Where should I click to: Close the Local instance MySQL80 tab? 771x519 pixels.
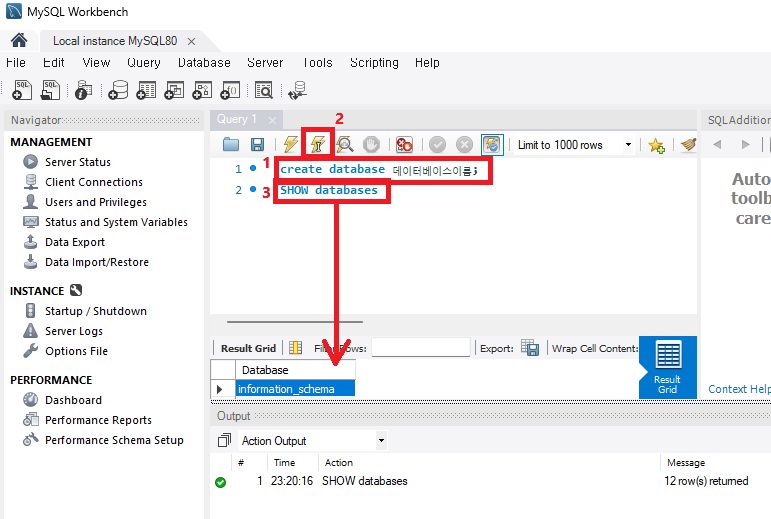(x=191, y=41)
